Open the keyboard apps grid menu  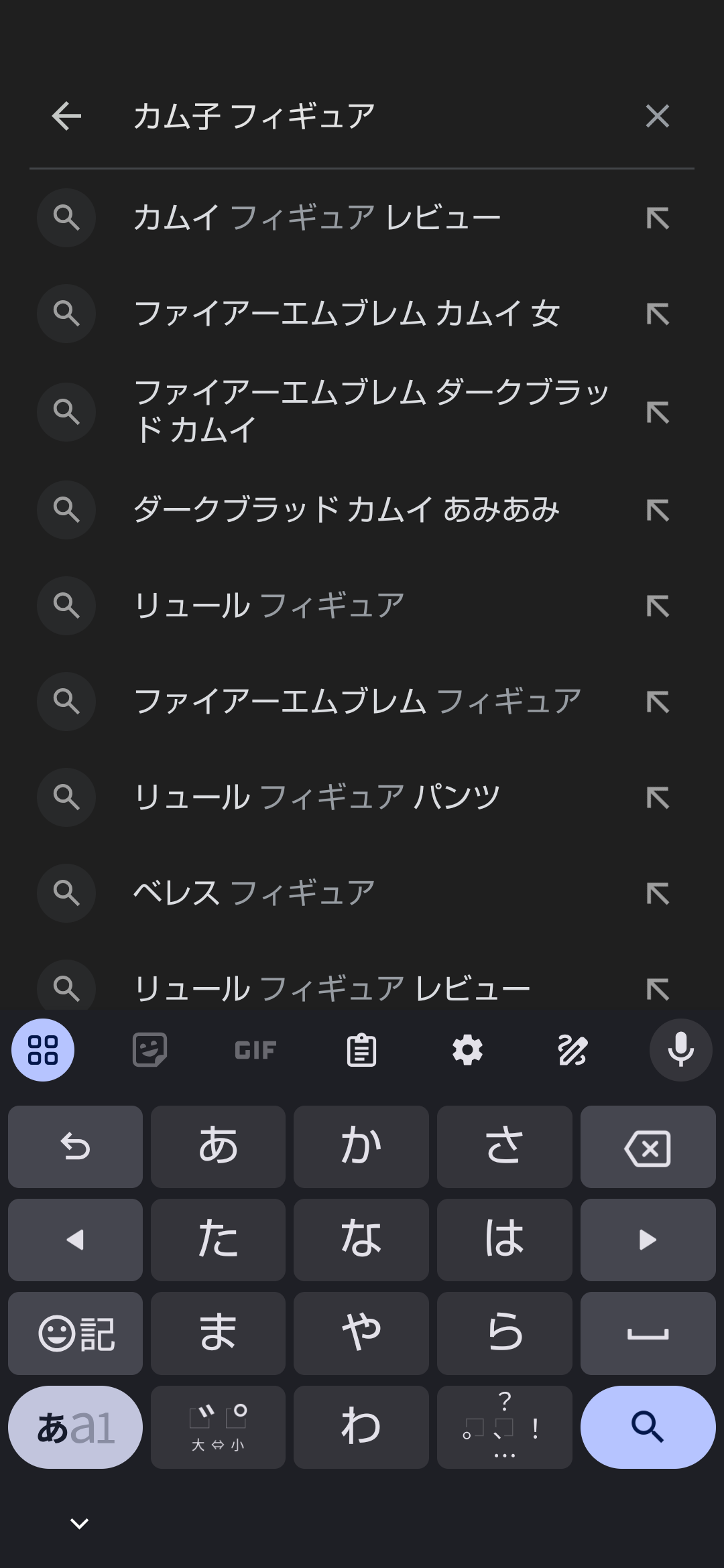pyautogui.click(x=43, y=1050)
